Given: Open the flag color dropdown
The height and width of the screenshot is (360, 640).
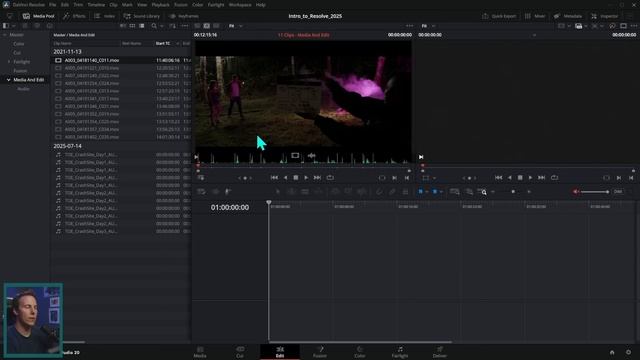Looking at the screenshot, I should 426,192.
